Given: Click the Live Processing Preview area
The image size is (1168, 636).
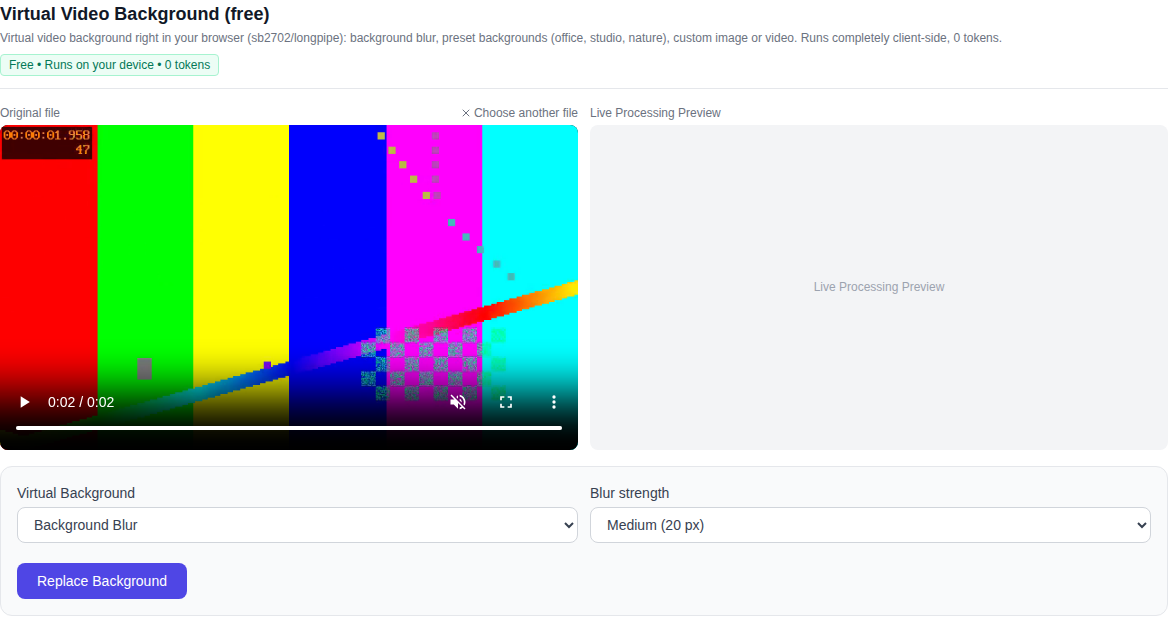Looking at the screenshot, I should (879, 287).
